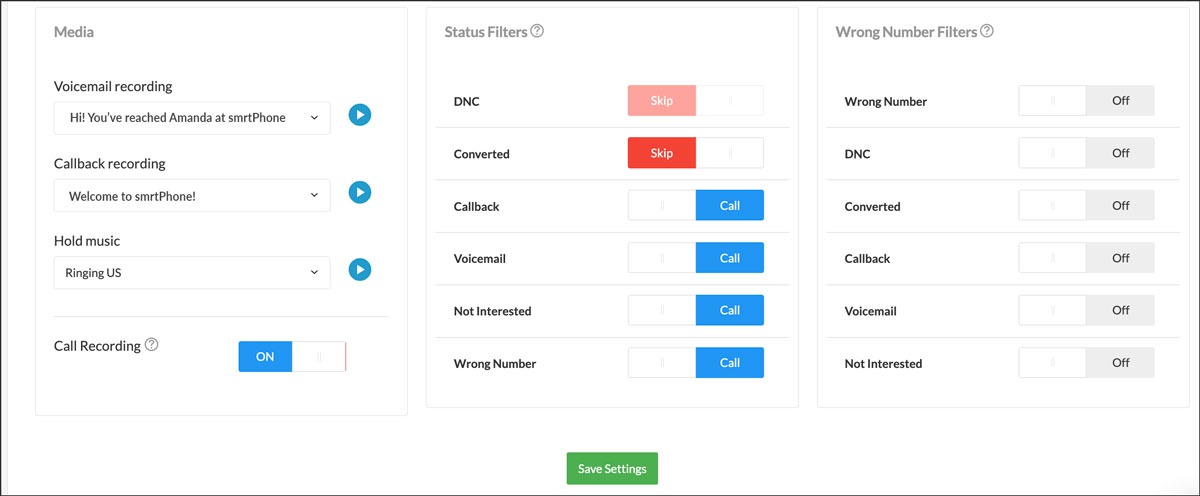Toggle the Wrong Number status filter switch
This screenshot has height=496, width=1200.
point(695,363)
